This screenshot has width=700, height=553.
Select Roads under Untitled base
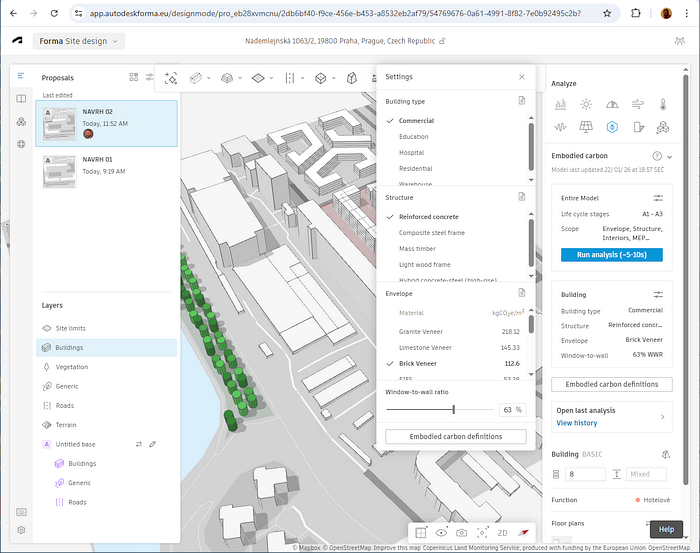(106, 503)
